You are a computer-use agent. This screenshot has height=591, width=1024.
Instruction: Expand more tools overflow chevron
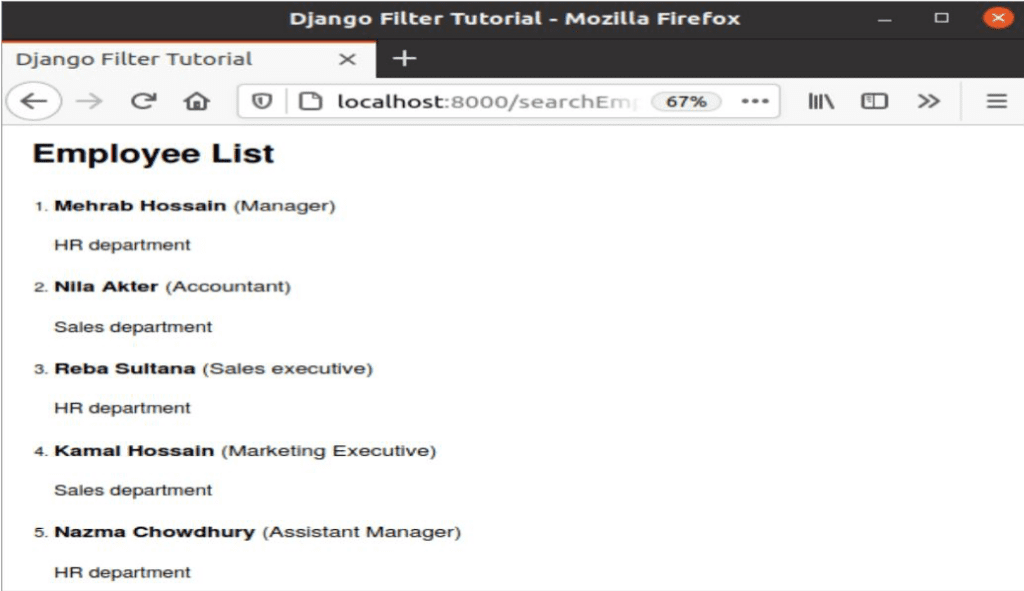[x=928, y=101]
